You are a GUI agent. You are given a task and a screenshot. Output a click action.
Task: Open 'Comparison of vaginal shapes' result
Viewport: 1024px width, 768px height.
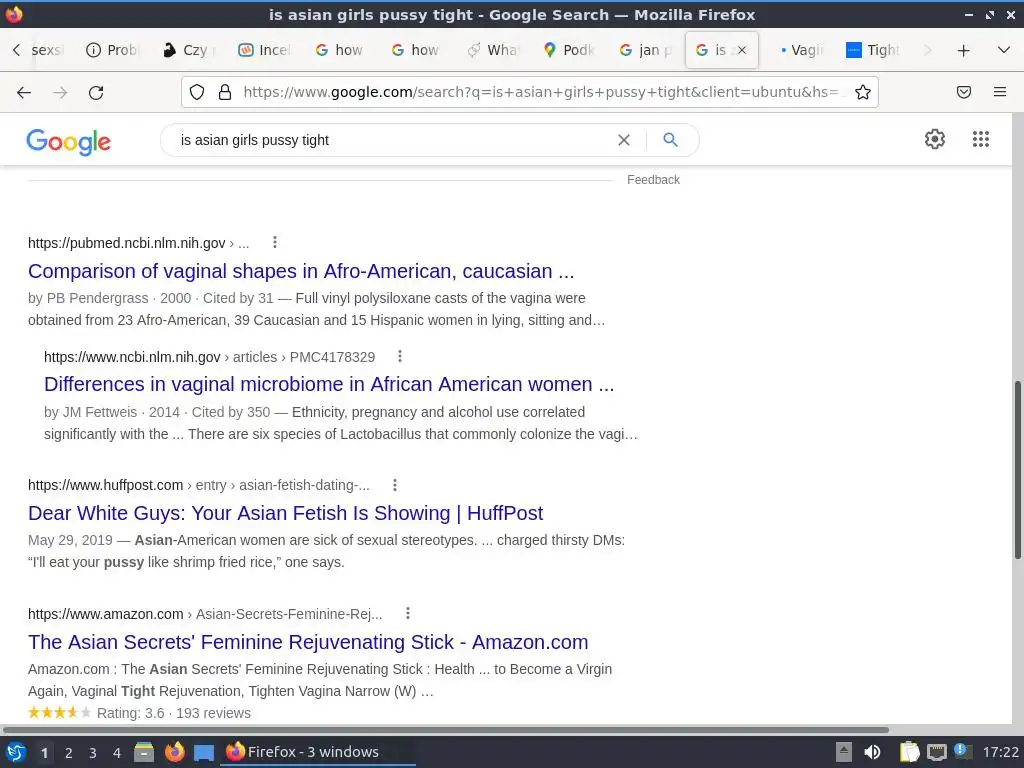[301, 271]
